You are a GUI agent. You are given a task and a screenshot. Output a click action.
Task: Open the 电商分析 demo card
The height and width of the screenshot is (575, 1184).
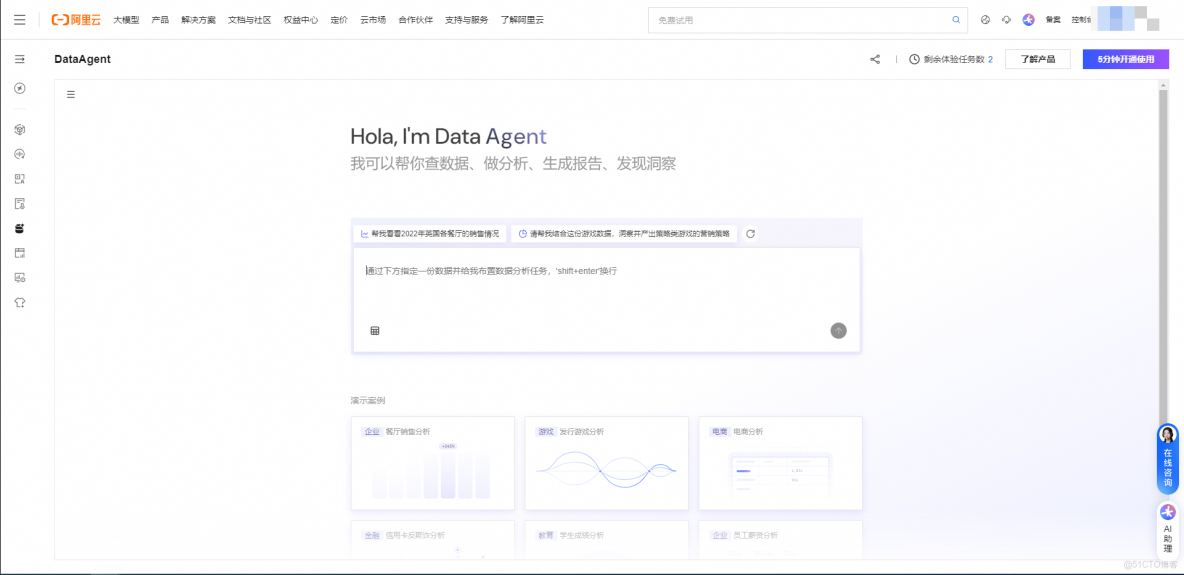pos(780,463)
